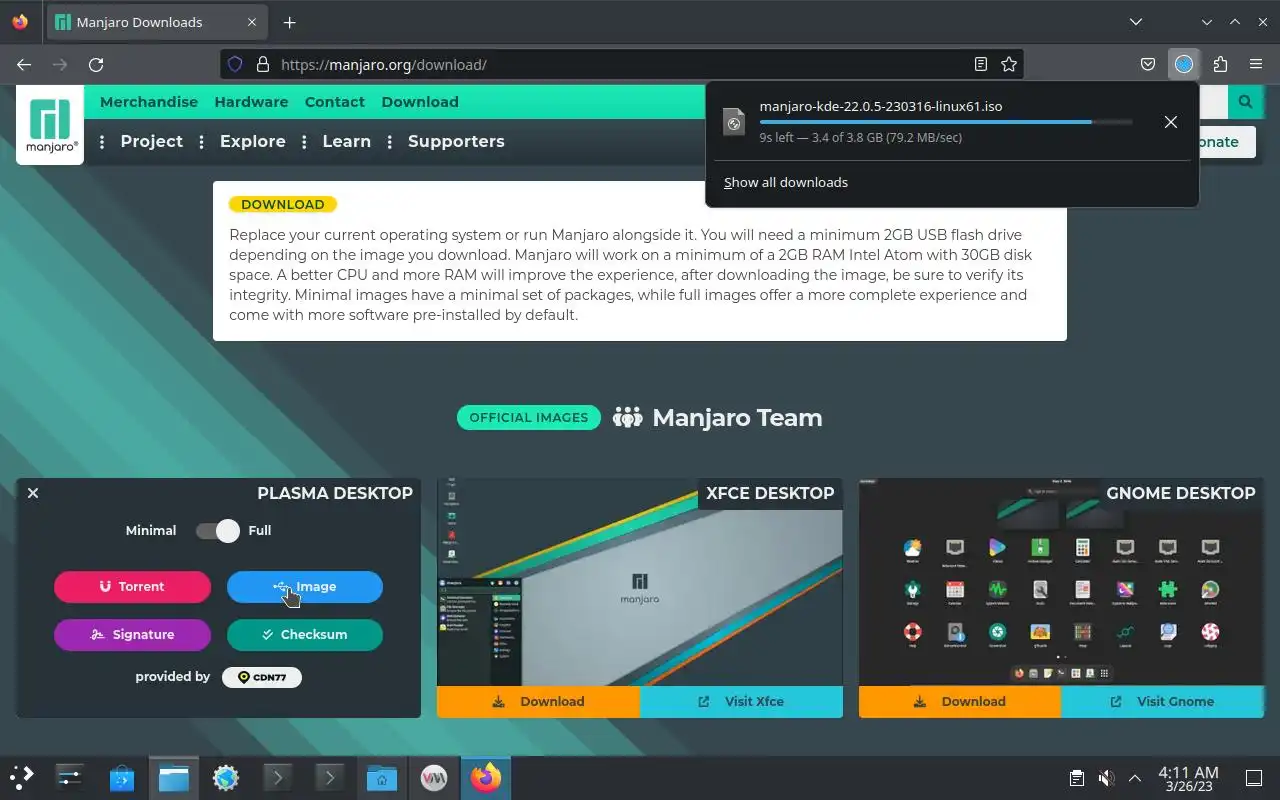Click the padlock site security icon

pyautogui.click(x=263, y=64)
